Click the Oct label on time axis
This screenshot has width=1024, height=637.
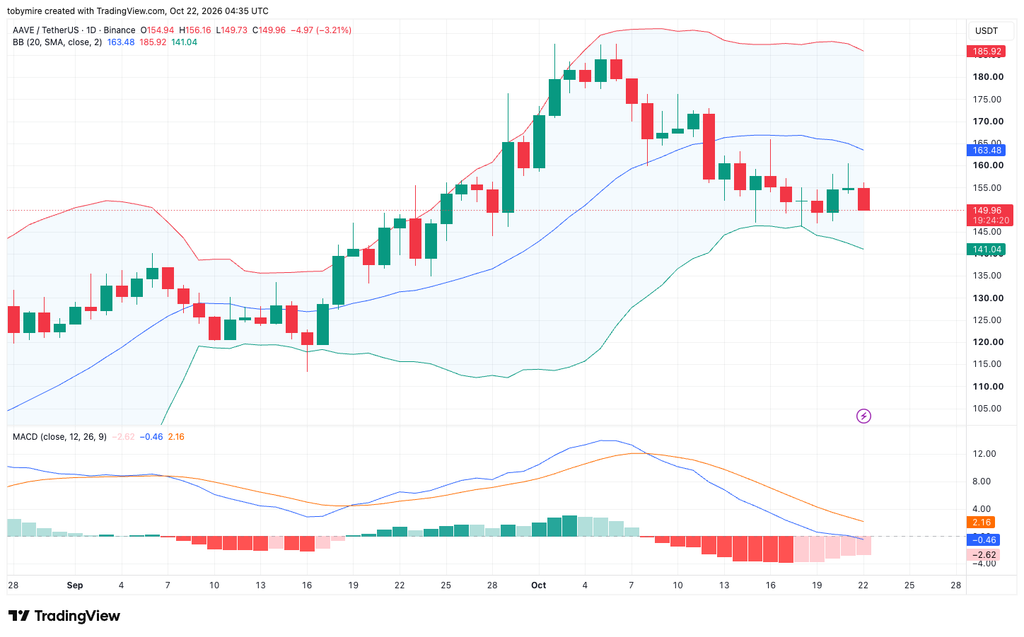pos(538,585)
